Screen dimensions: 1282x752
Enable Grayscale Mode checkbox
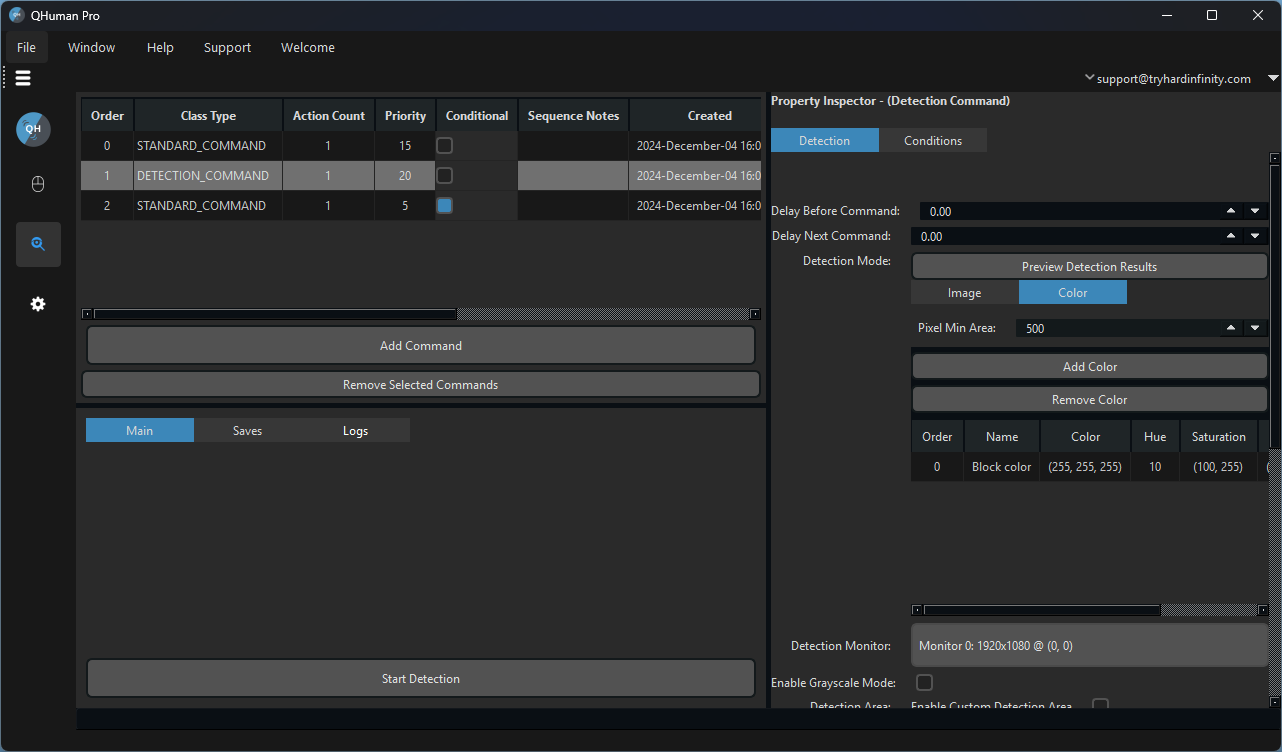(925, 683)
